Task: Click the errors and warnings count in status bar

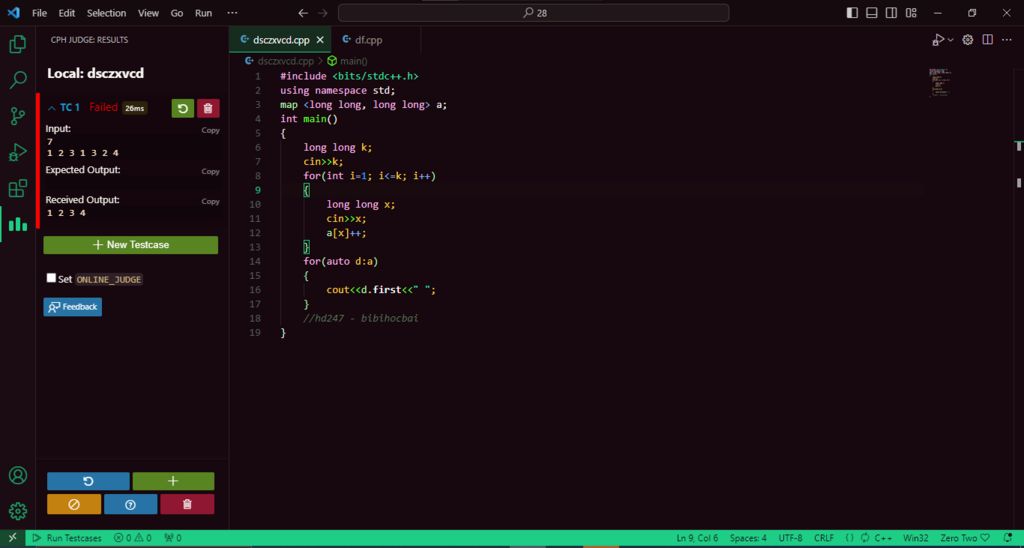Action: pyautogui.click(x=133, y=538)
